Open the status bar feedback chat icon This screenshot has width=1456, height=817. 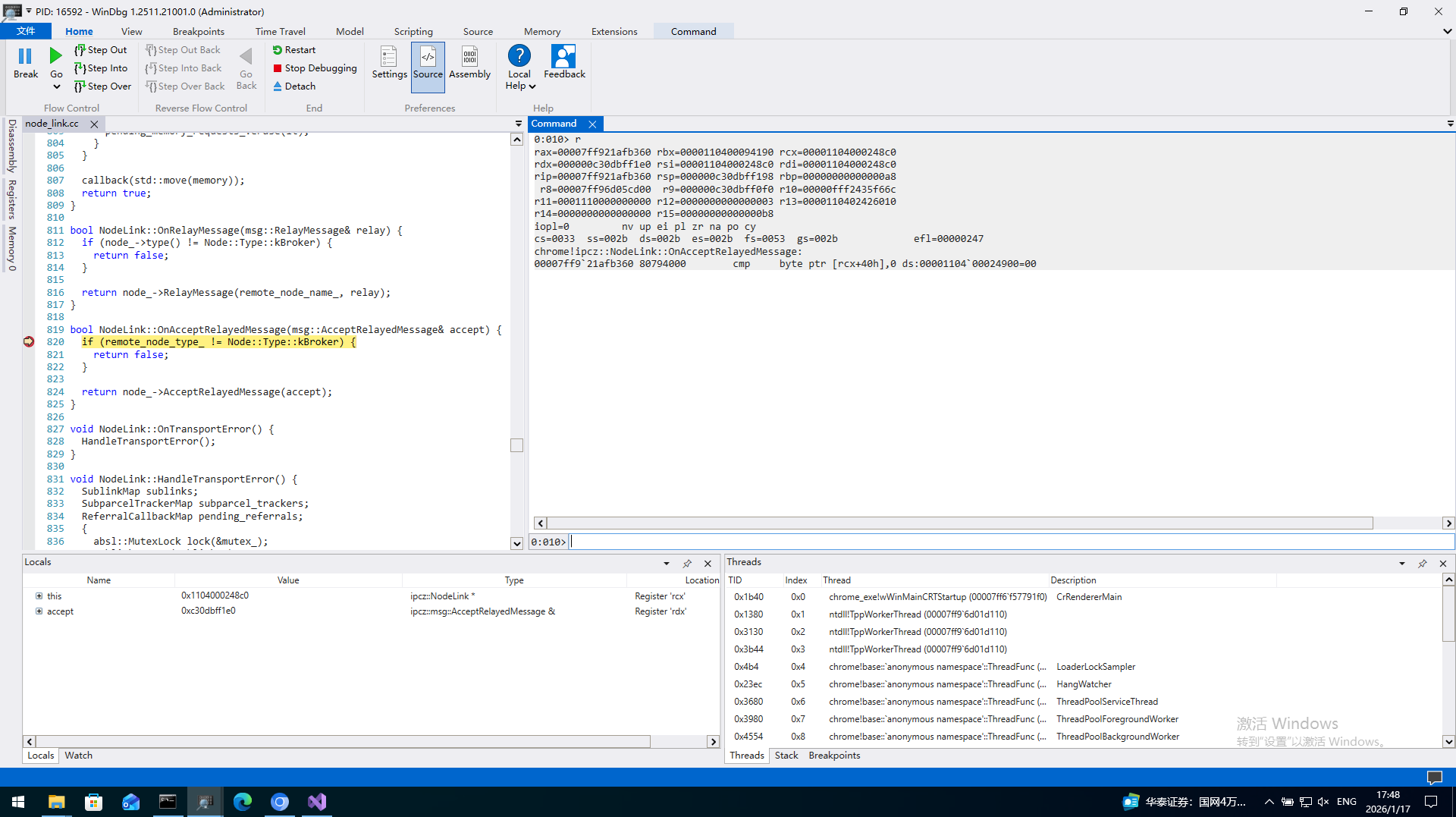tap(1434, 778)
